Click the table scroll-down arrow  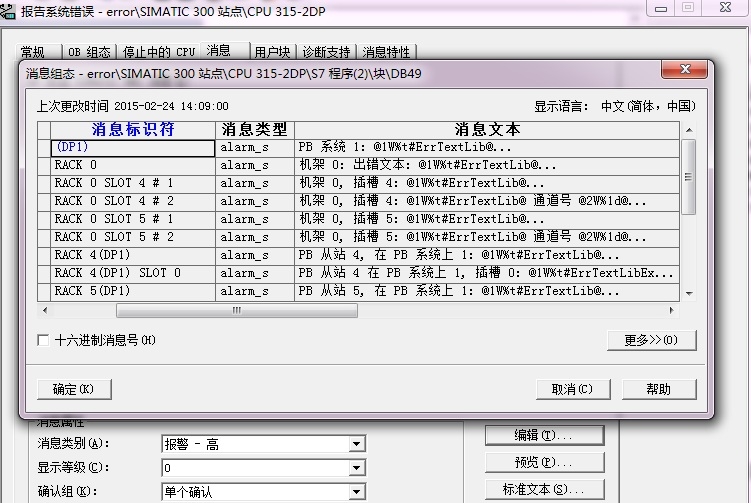689,293
